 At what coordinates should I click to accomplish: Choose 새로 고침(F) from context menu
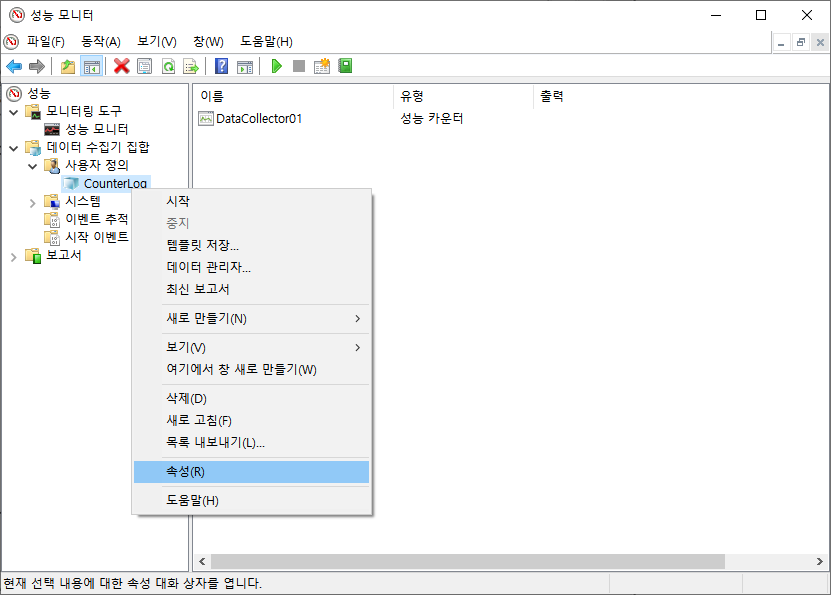pos(251,420)
